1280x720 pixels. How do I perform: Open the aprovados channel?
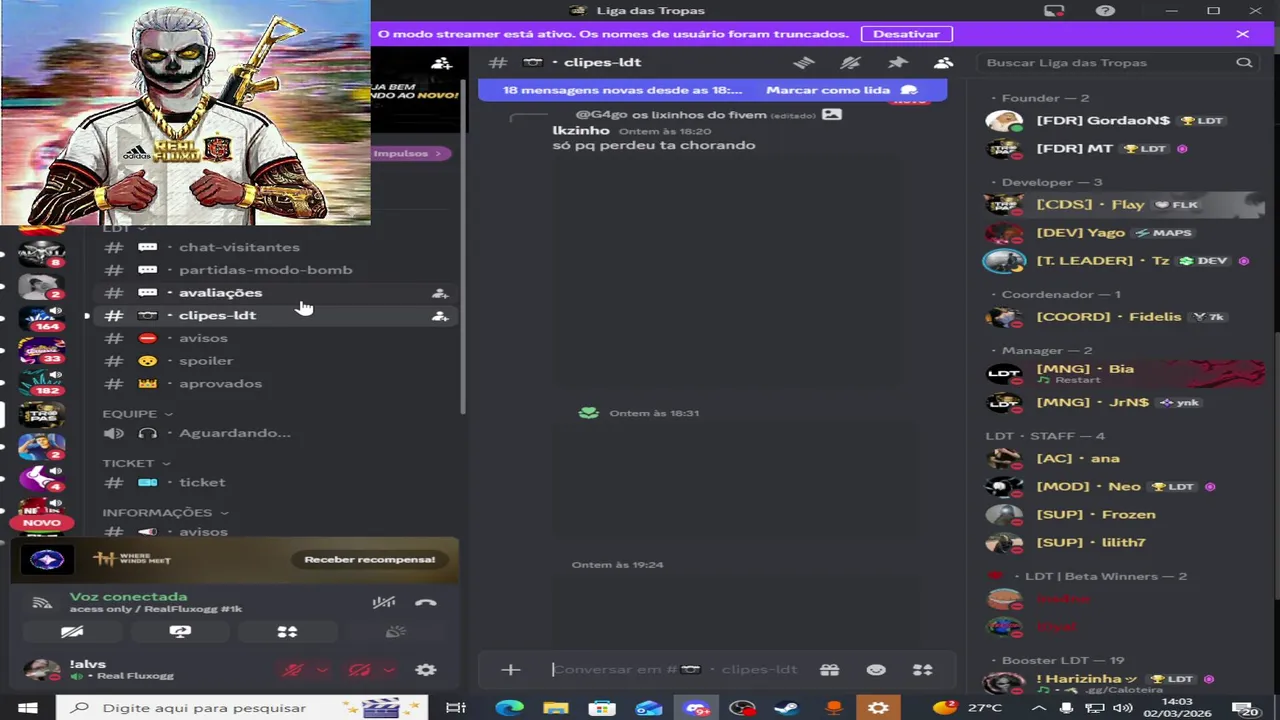[x=275, y=384]
